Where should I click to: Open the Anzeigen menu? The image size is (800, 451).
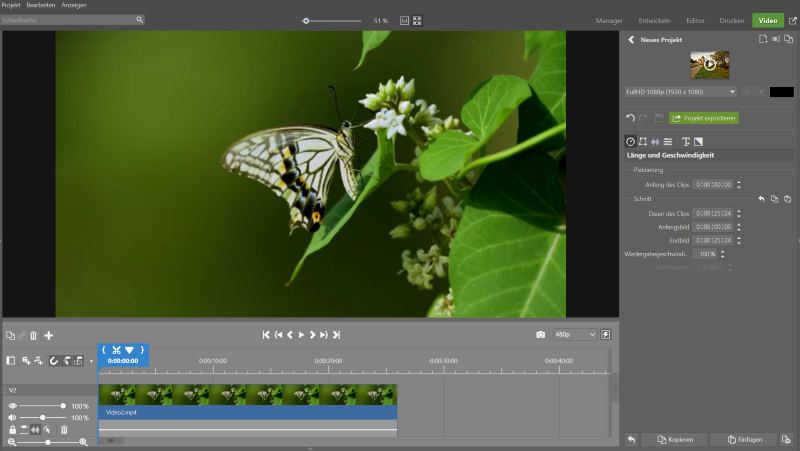coord(74,5)
